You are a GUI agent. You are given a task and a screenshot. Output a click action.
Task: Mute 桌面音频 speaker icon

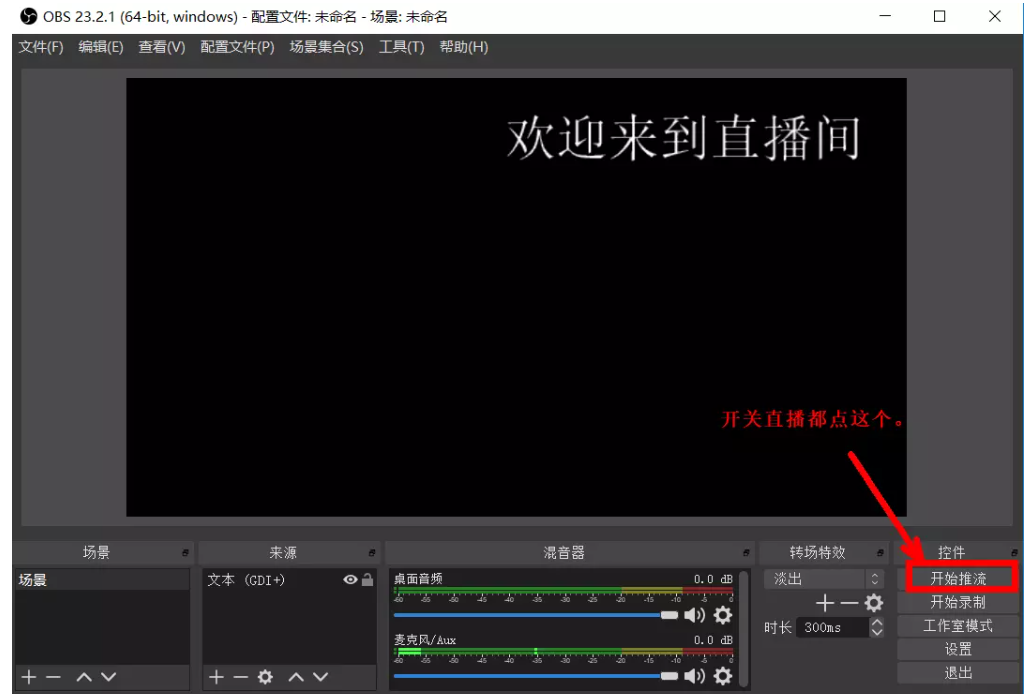[x=694, y=615]
